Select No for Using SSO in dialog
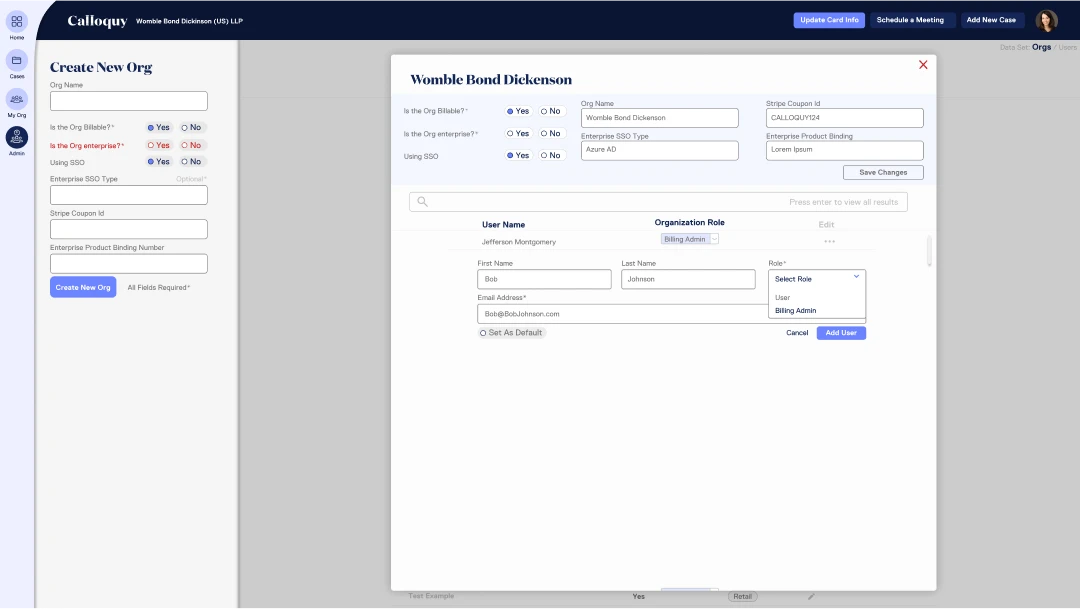Screen dimensions: 1080x609 550,156
